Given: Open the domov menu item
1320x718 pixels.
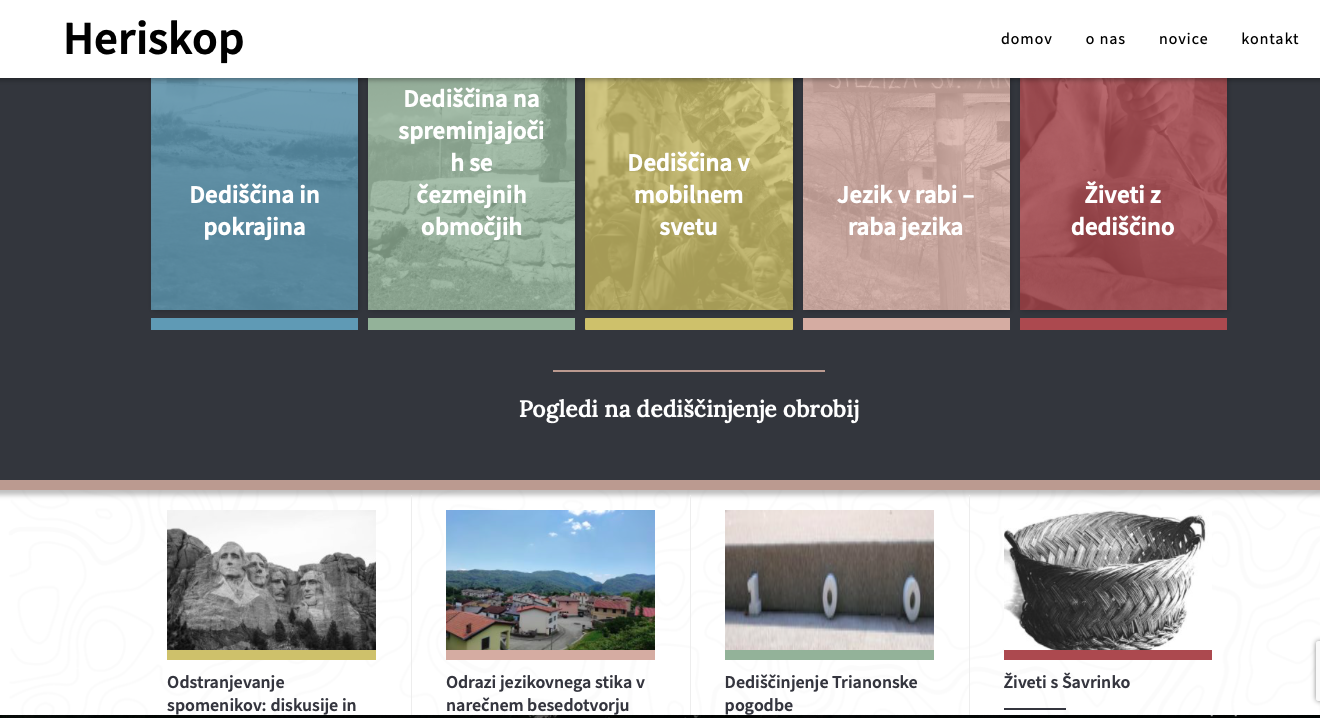Looking at the screenshot, I should tap(1026, 39).
